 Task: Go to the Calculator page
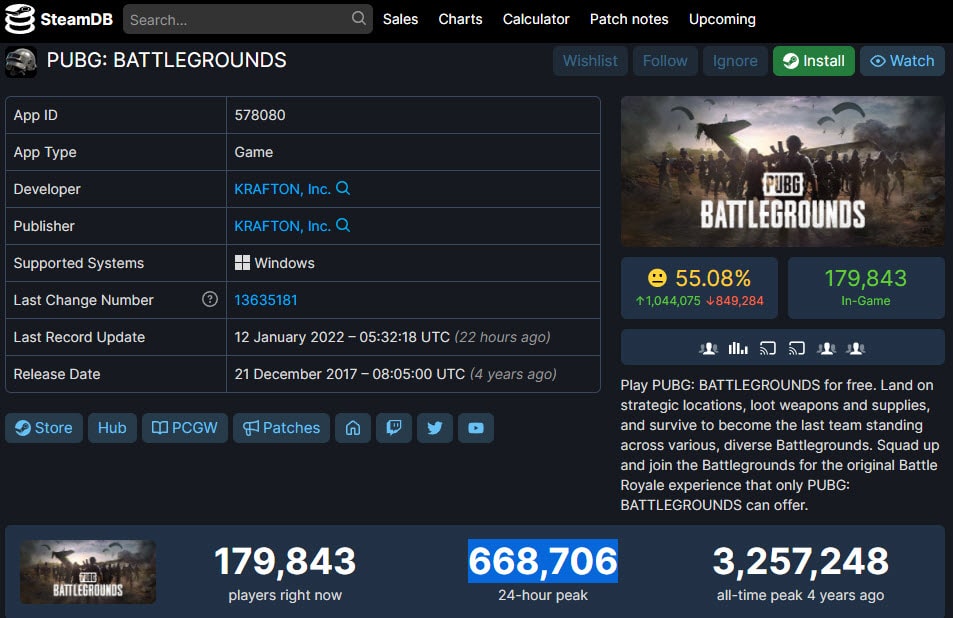pos(536,19)
